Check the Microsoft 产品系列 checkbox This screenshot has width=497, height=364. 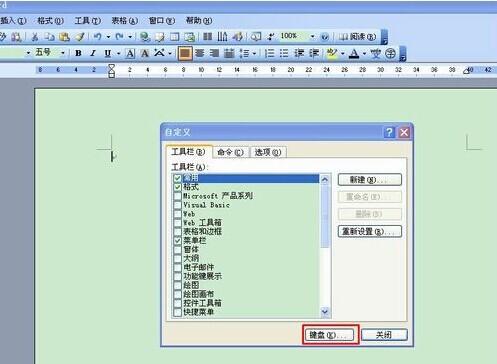pyautogui.click(x=177, y=196)
